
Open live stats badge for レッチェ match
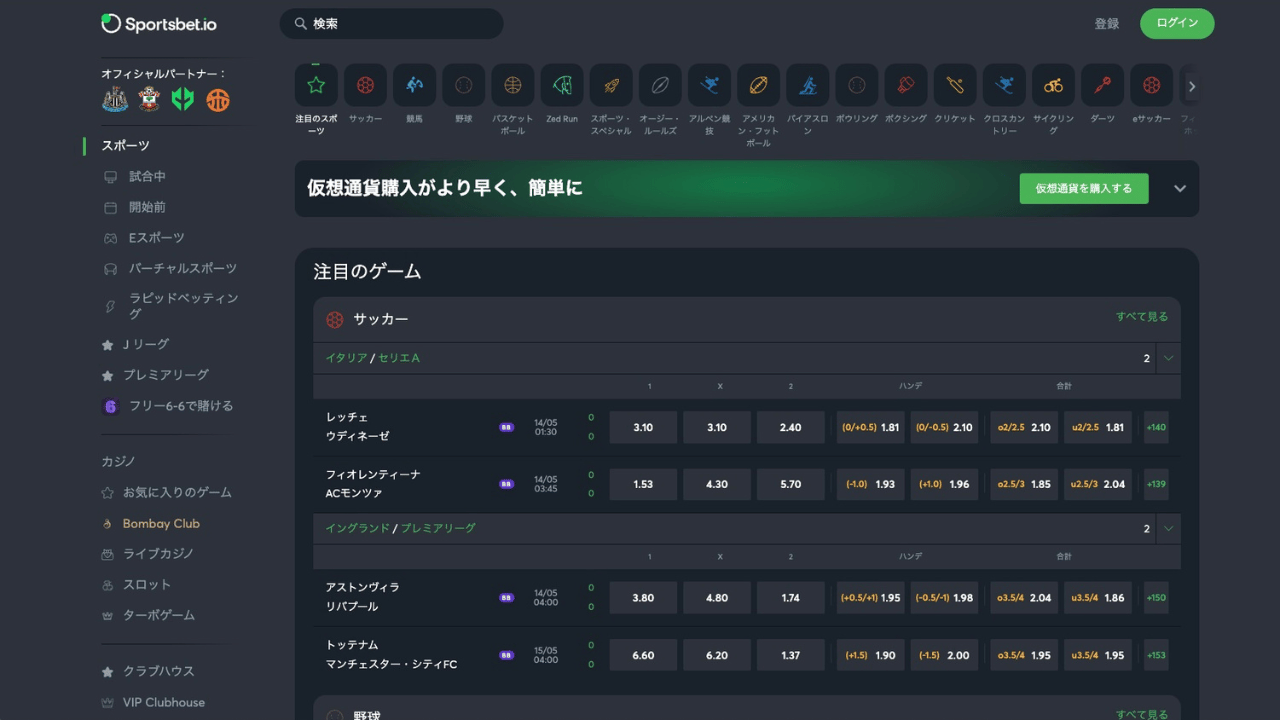[x=507, y=427]
